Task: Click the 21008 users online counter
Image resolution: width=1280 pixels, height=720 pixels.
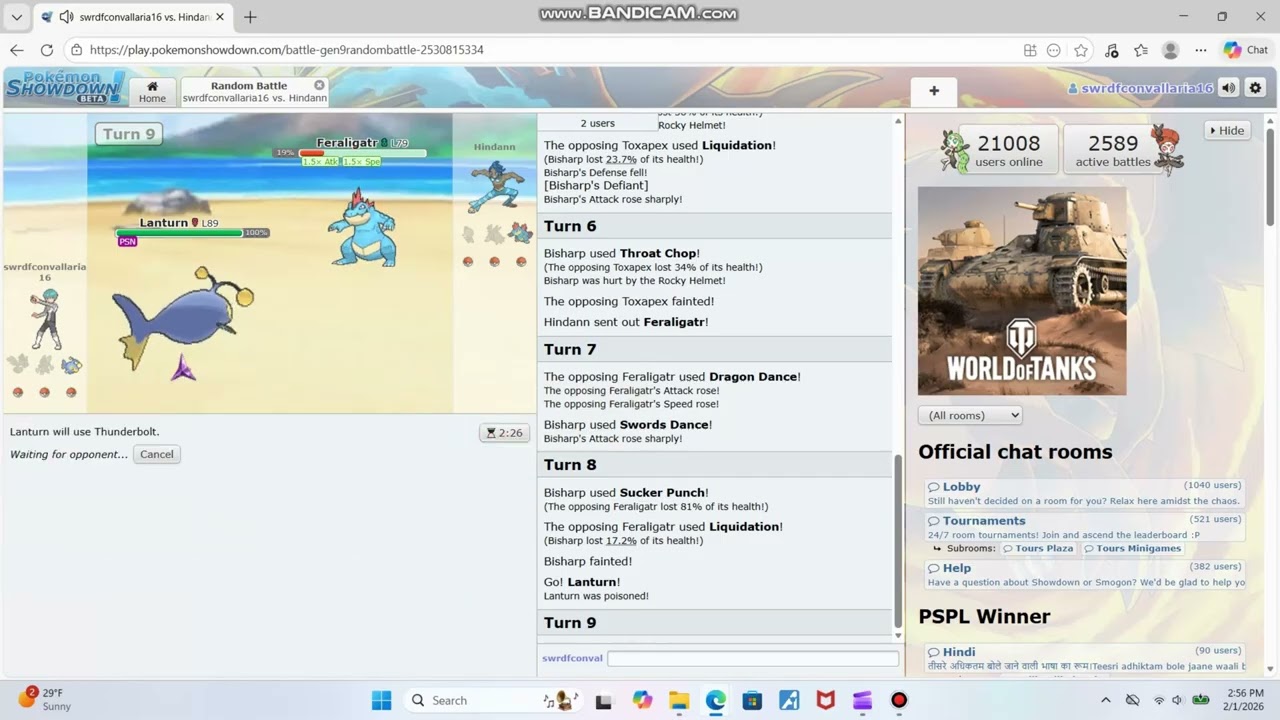Action: click(1008, 150)
